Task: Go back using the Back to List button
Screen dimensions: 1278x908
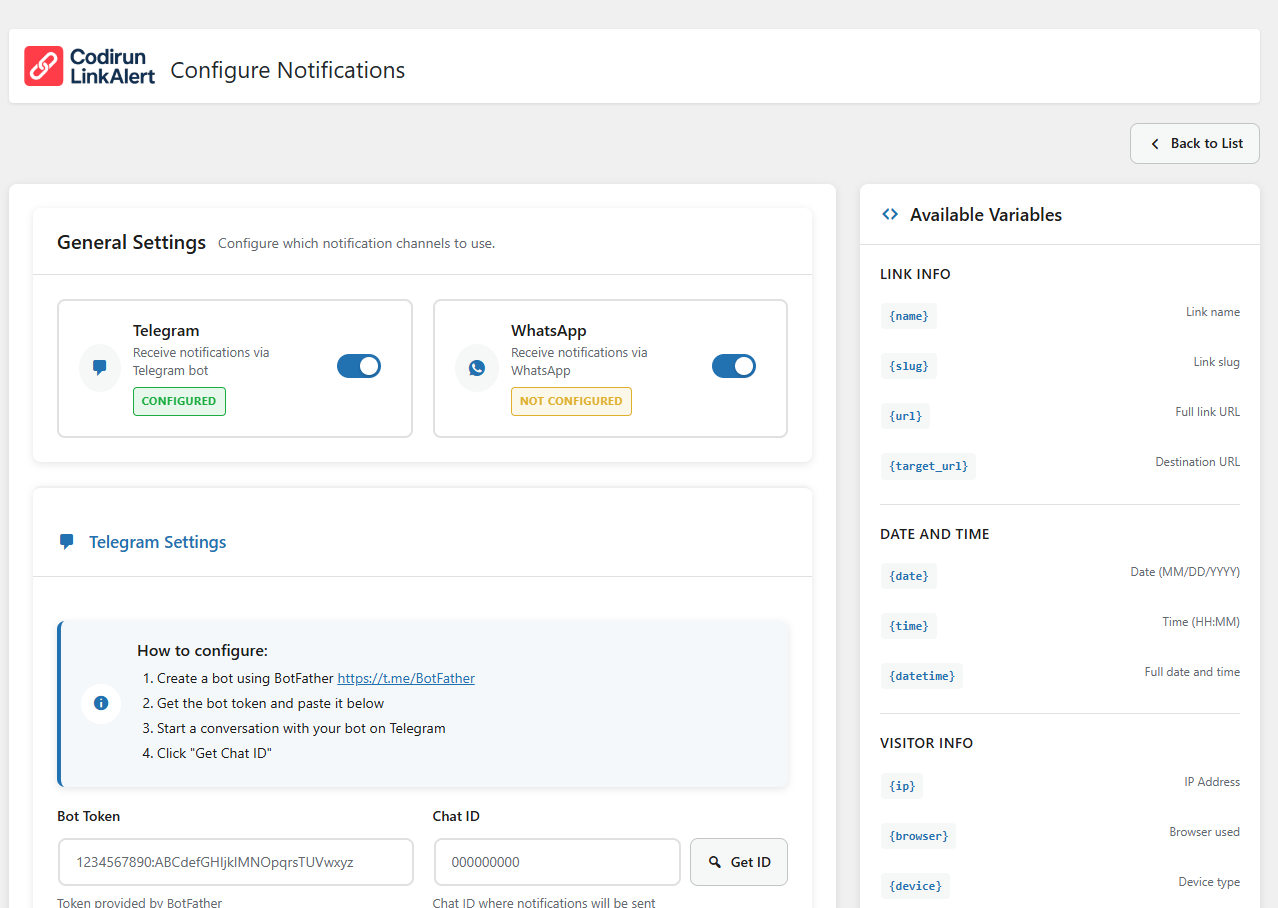Action: pyautogui.click(x=1194, y=143)
